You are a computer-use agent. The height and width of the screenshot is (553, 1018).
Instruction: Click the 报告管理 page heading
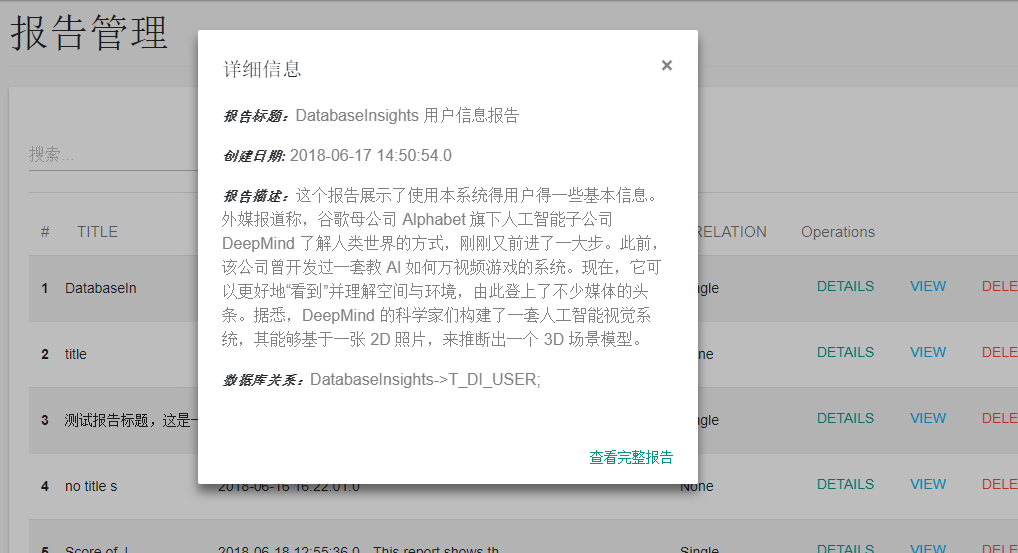coord(90,33)
